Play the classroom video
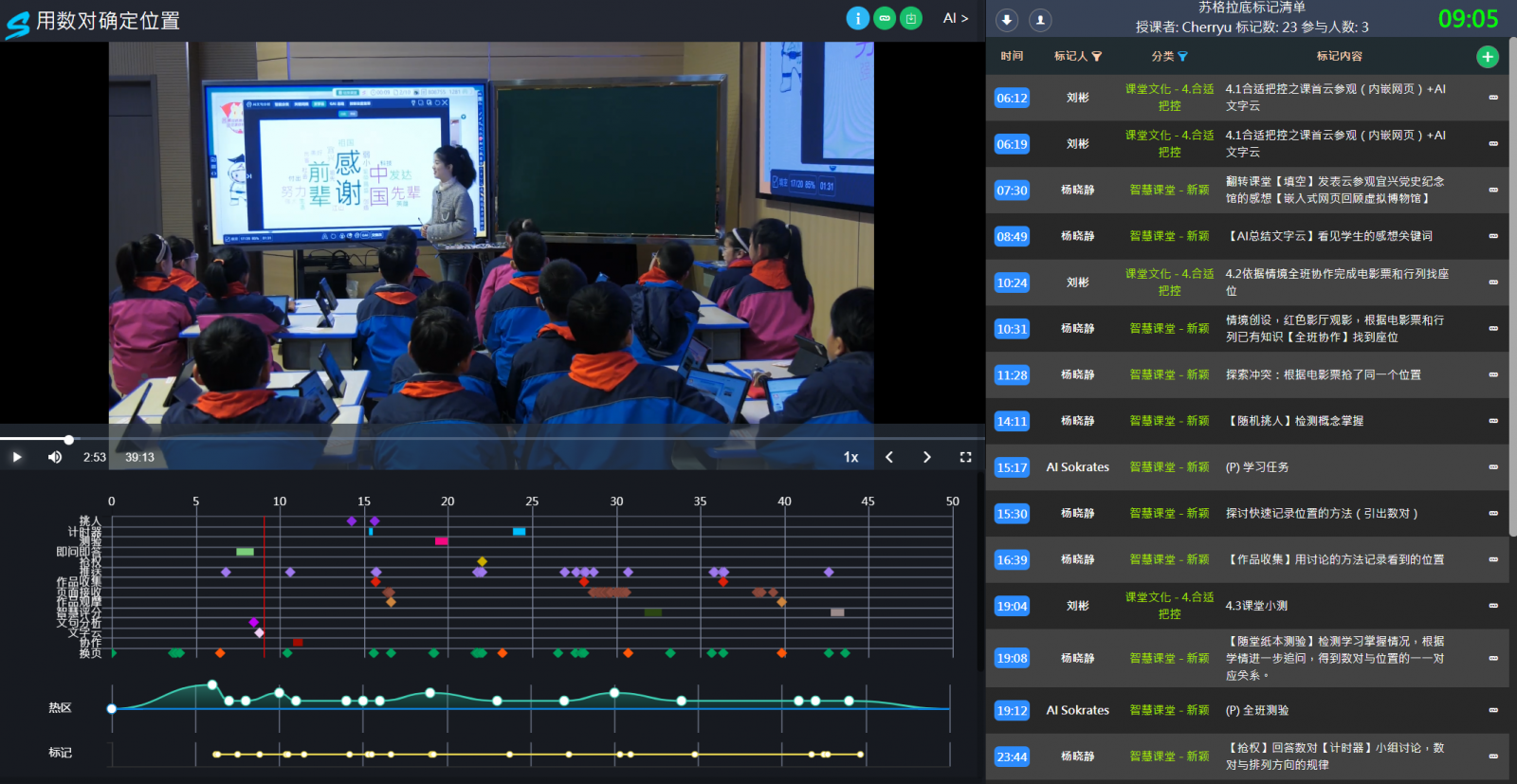This screenshot has width=1517, height=784. (x=17, y=457)
